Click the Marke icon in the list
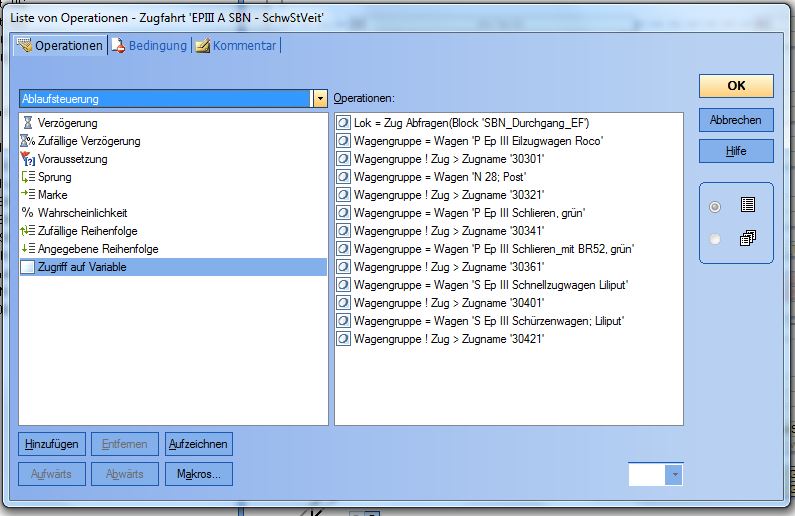 click(x=28, y=195)
